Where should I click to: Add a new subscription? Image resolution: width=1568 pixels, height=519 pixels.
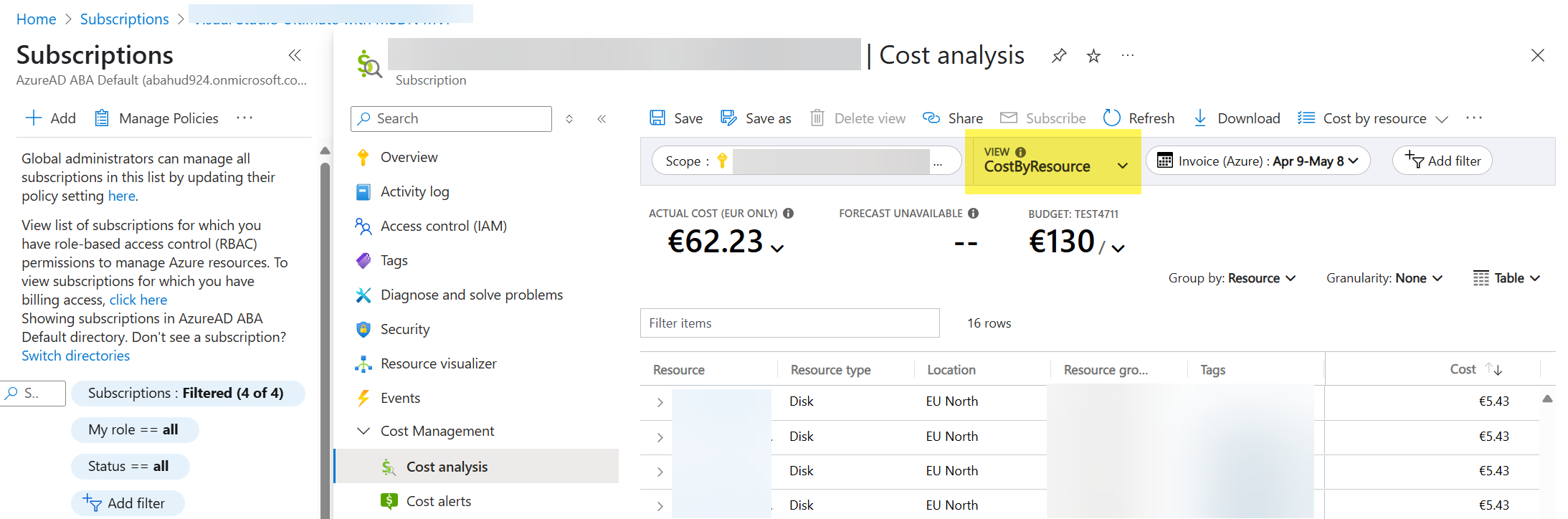pos(50,118)
